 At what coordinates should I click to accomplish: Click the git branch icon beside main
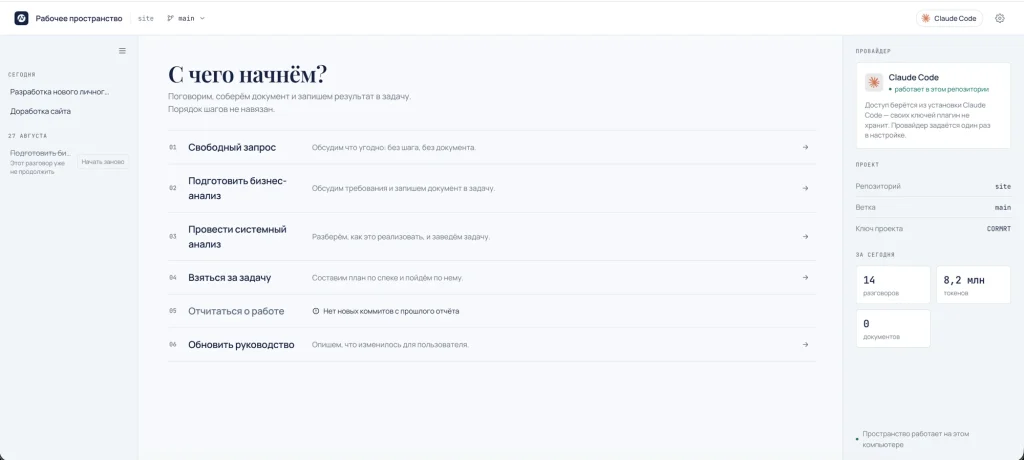tap(170, 18)
